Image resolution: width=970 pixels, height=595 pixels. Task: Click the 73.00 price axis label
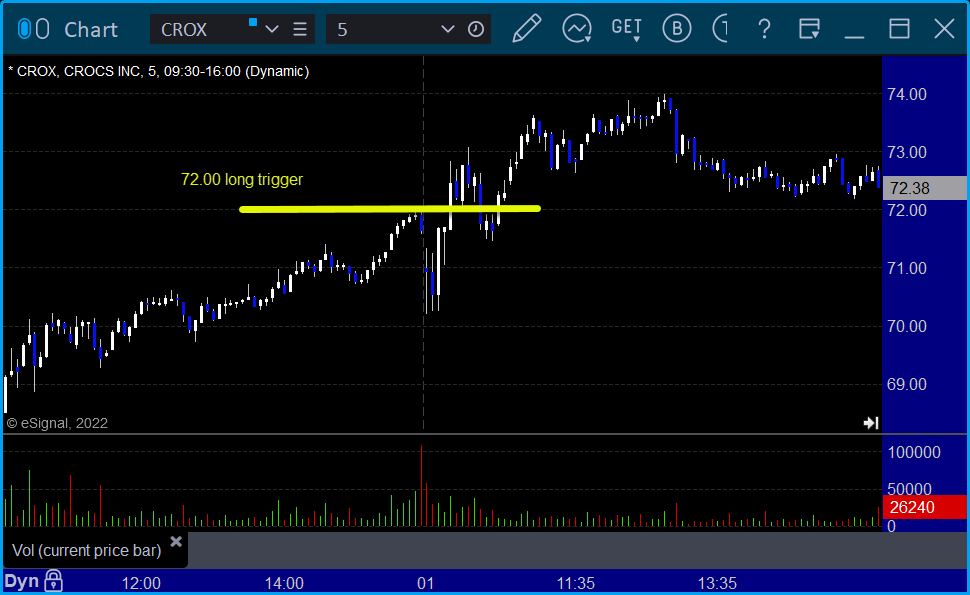coord(907,152)
